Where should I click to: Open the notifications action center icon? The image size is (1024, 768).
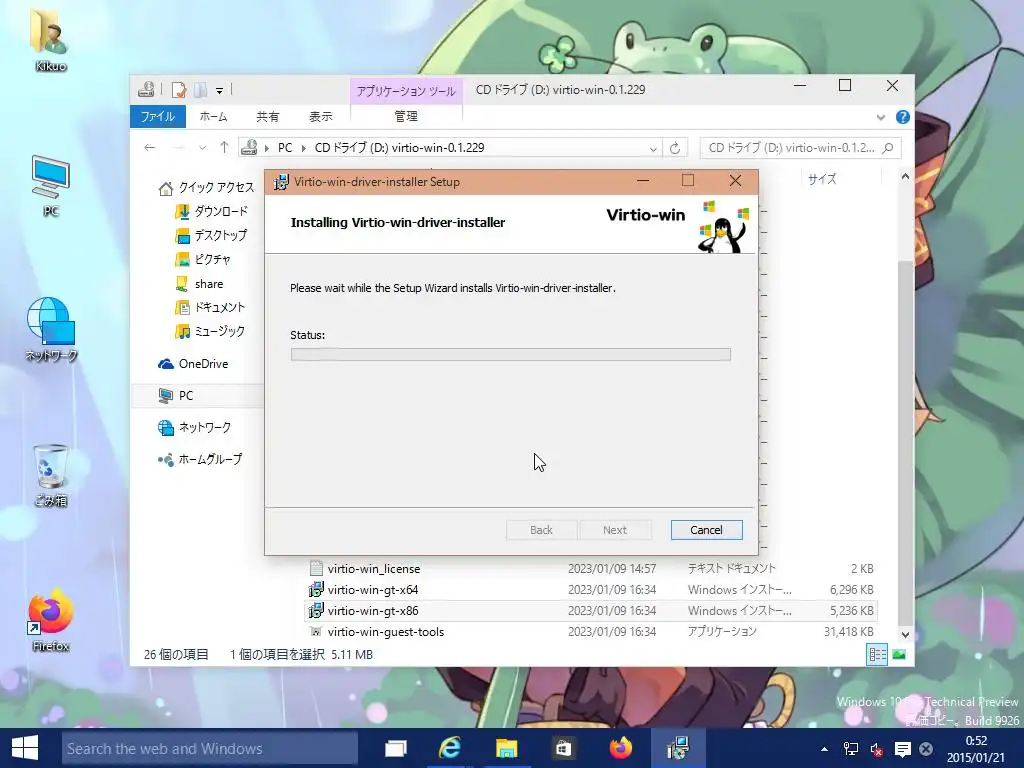903,749
